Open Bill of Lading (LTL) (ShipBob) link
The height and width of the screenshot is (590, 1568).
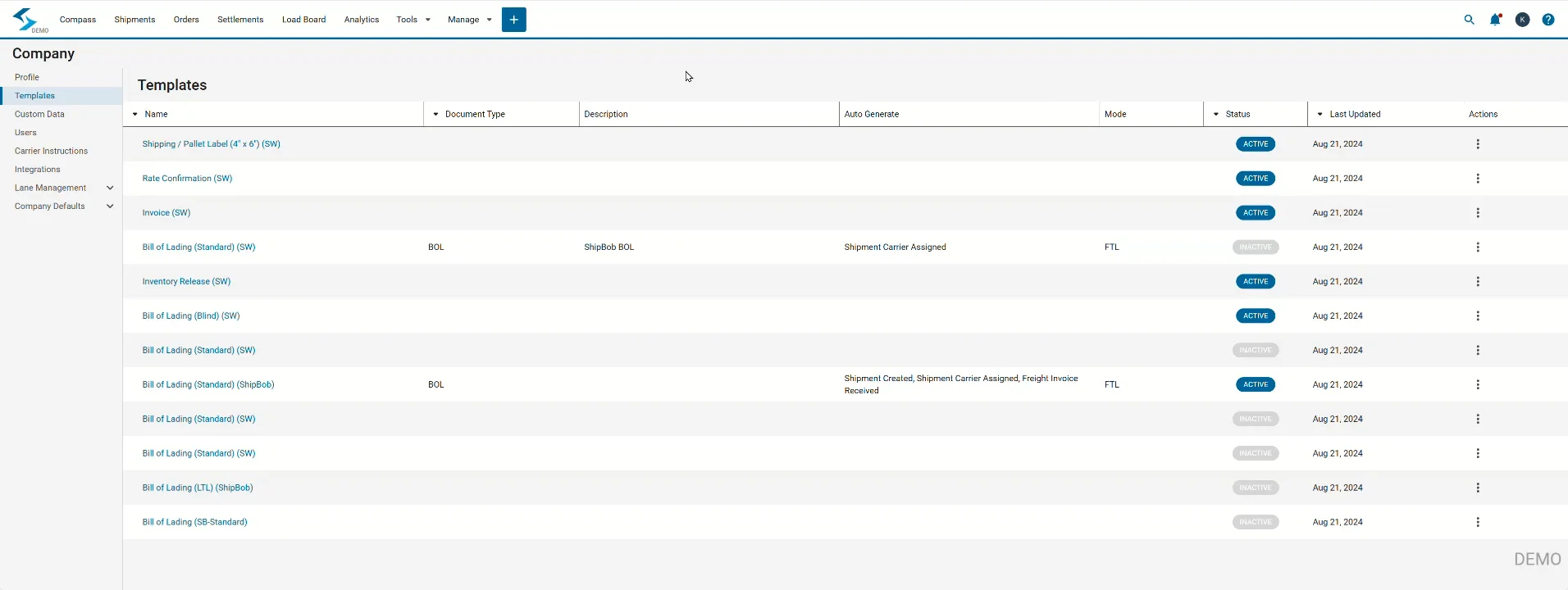pyautogui.click(x=198, y=488)
